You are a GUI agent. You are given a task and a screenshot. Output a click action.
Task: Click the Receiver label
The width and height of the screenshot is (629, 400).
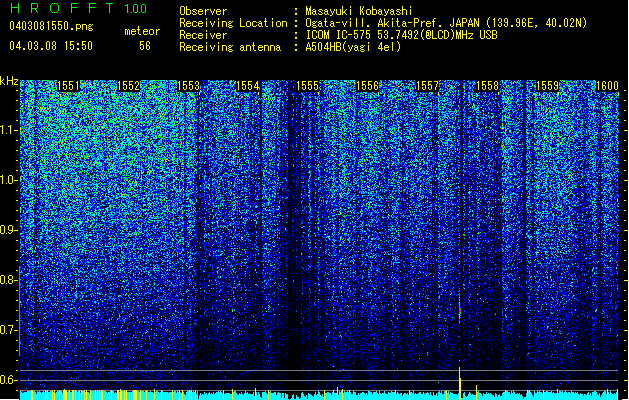[203, 35]
